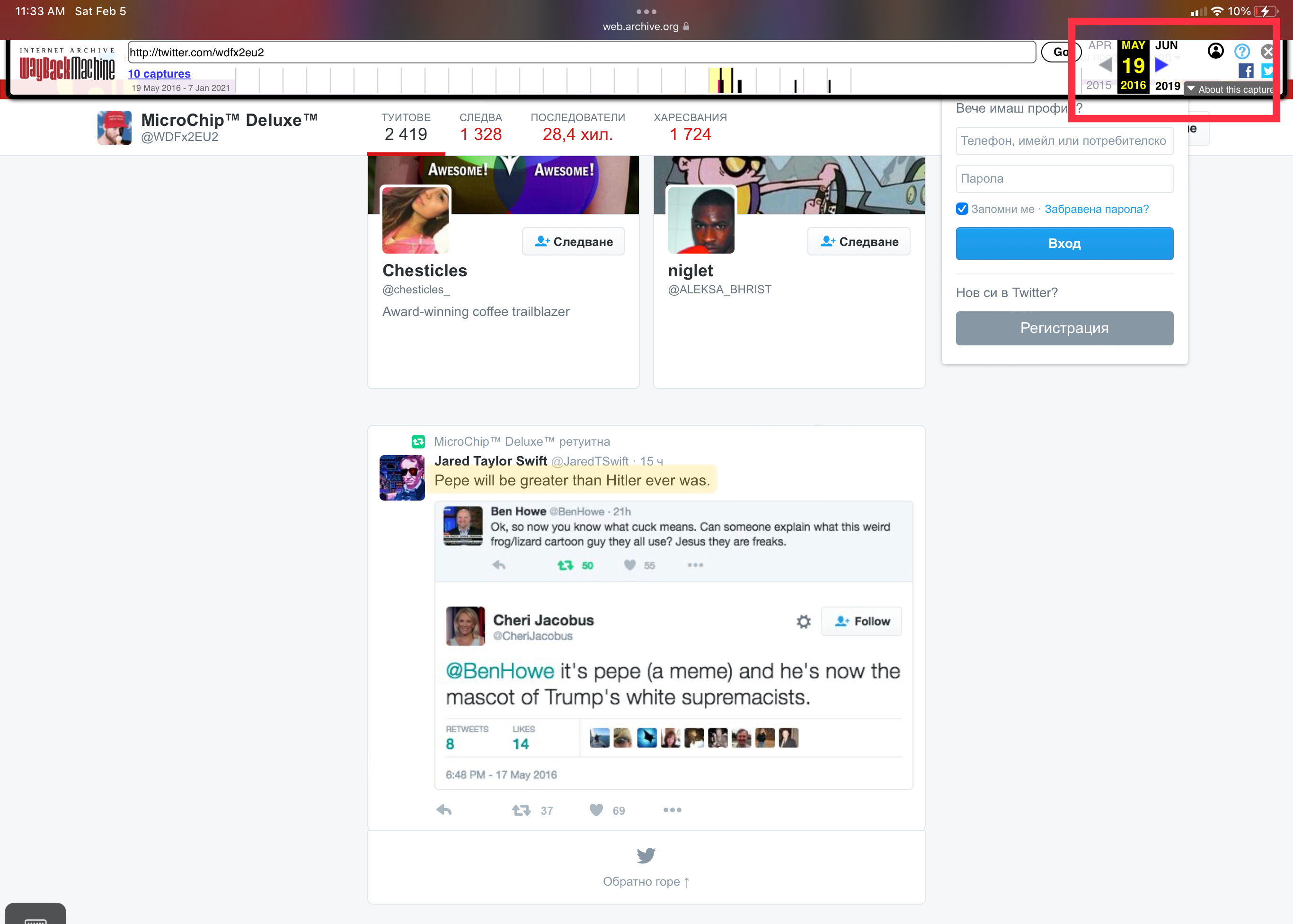
Task: Click the green retweet indicator icon
Action: tap(418, 441)
